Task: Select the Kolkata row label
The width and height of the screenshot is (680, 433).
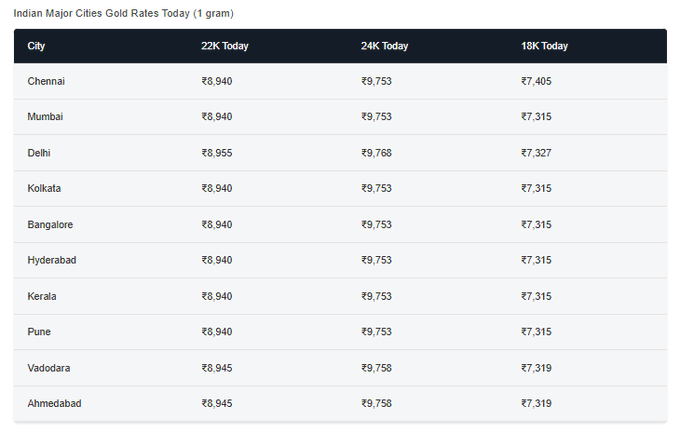Action: point(44,188)
